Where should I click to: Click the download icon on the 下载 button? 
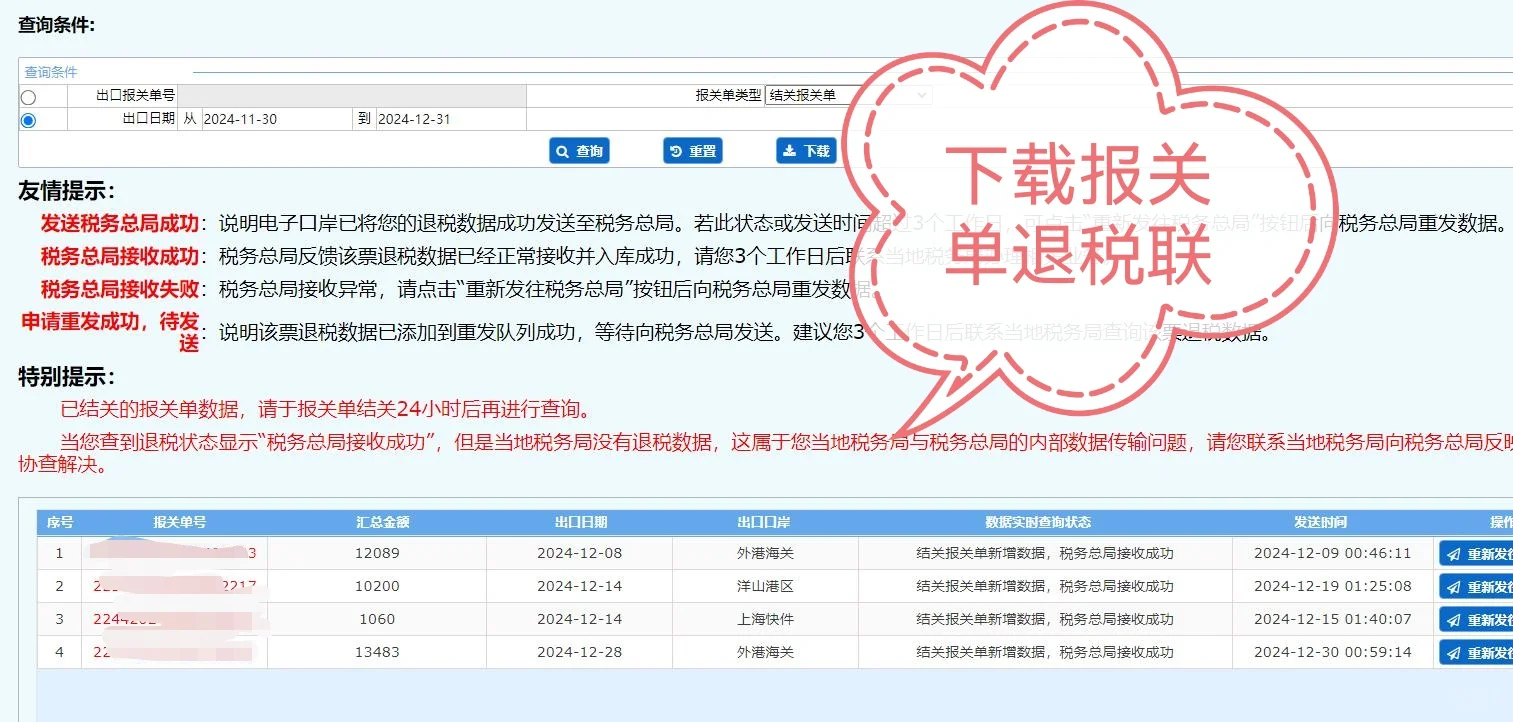point(789,150)
